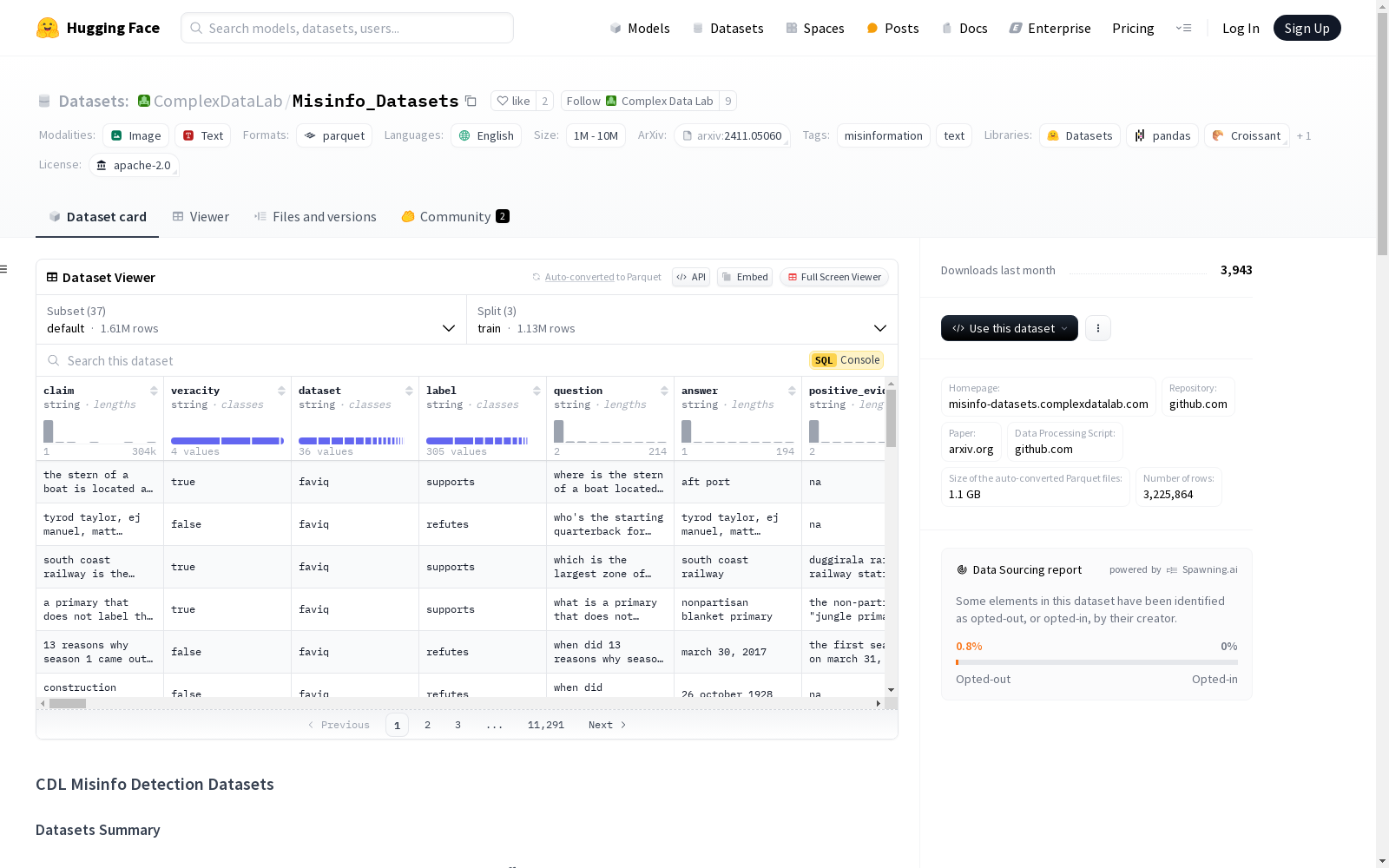Select the pandas library tag
Viewport: 1389px width, 868px height.
(1162, 135)
